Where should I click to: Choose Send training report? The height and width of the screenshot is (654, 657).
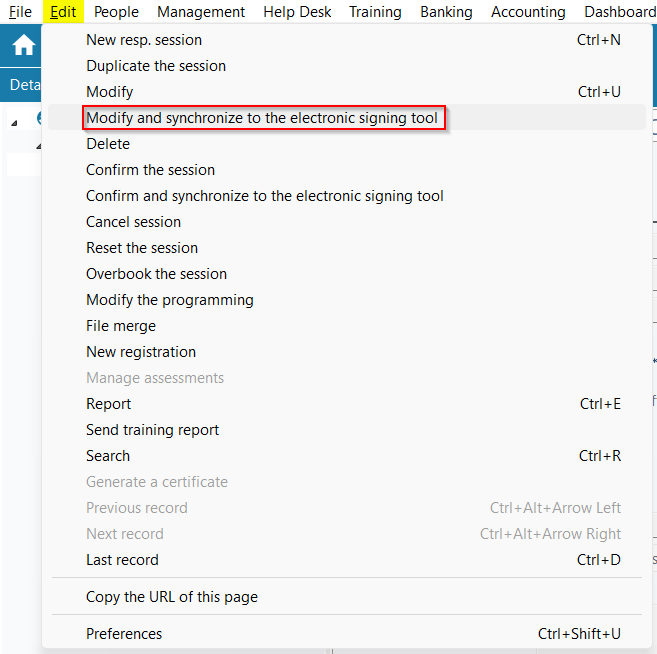152,430
